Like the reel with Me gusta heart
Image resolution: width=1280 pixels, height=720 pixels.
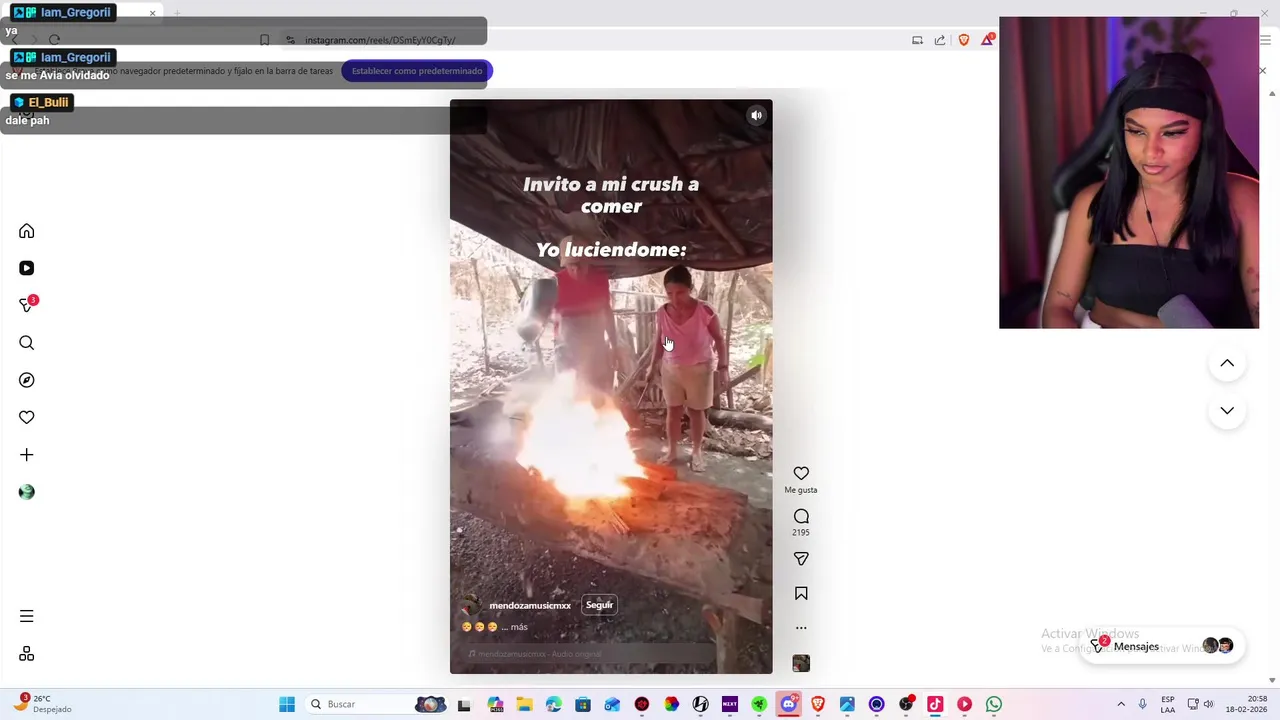coord(801,474)
